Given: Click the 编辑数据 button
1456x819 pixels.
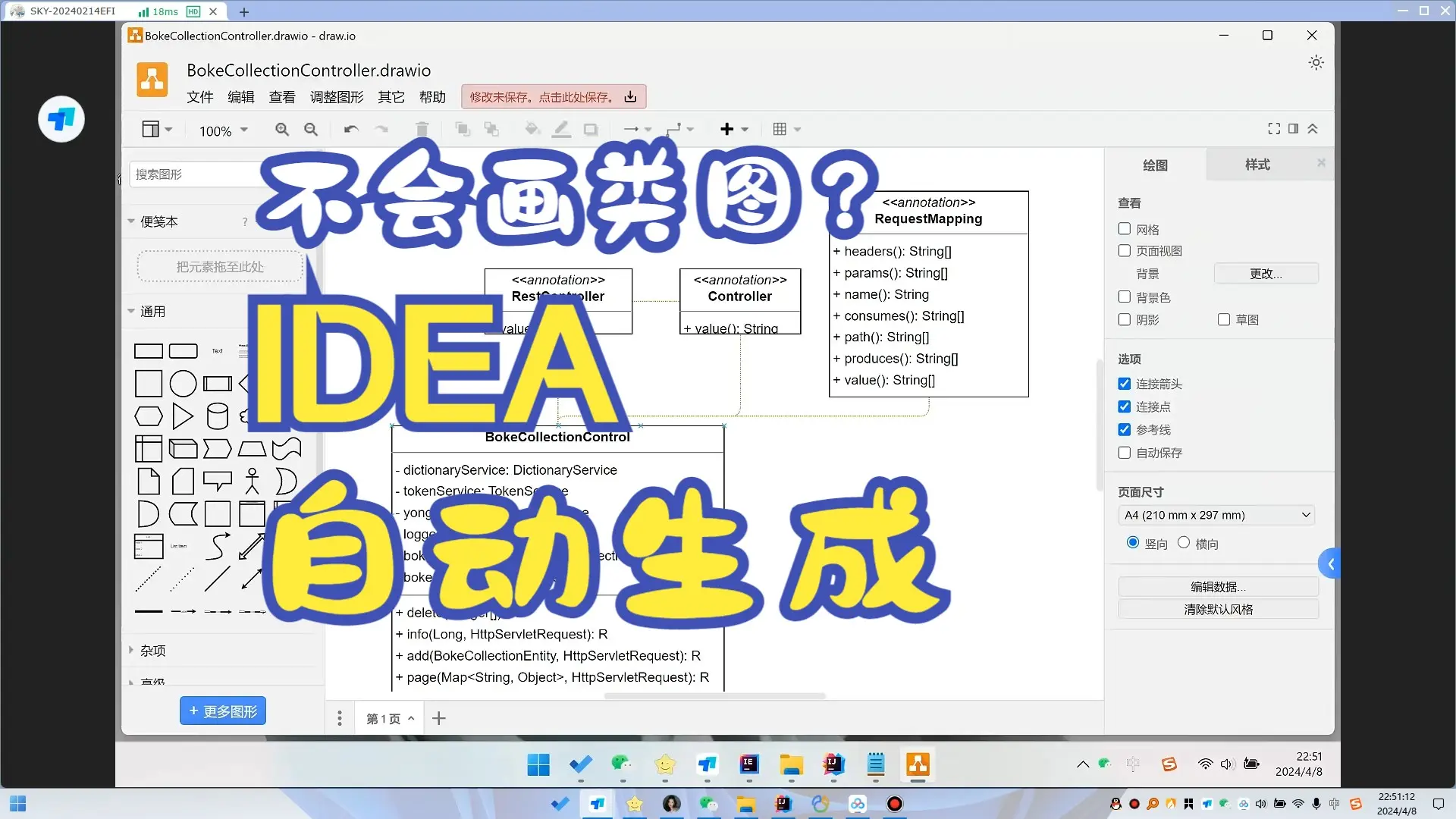Looking at the screenshot, I should tap(1218, 586).
